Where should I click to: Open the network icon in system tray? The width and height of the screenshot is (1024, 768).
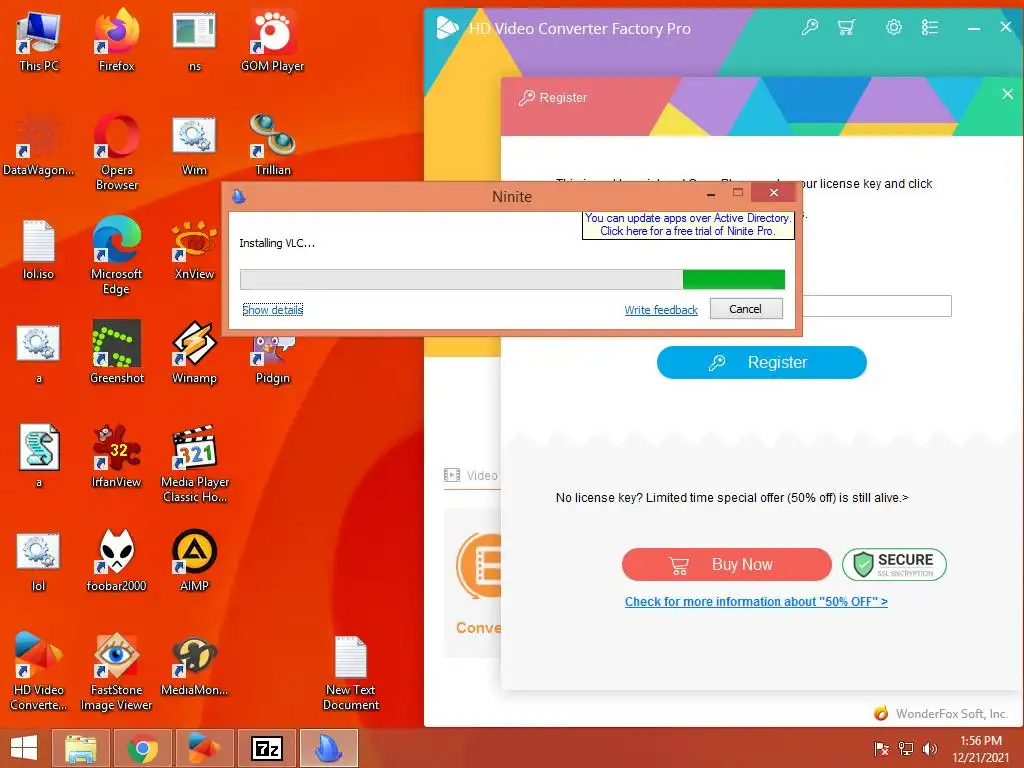click(906, 749)
